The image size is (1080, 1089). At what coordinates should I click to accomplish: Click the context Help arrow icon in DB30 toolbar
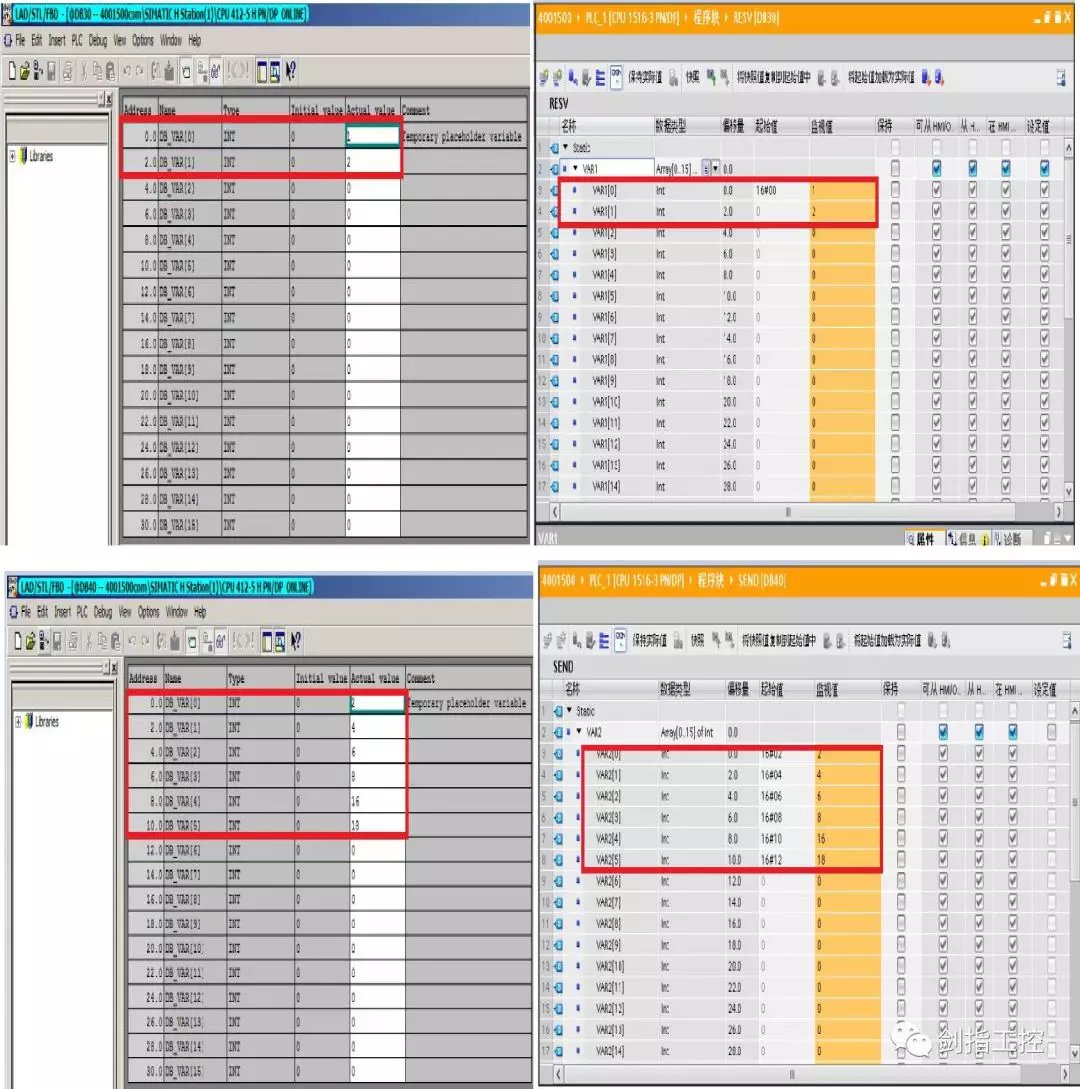click(x=290, y=71)
